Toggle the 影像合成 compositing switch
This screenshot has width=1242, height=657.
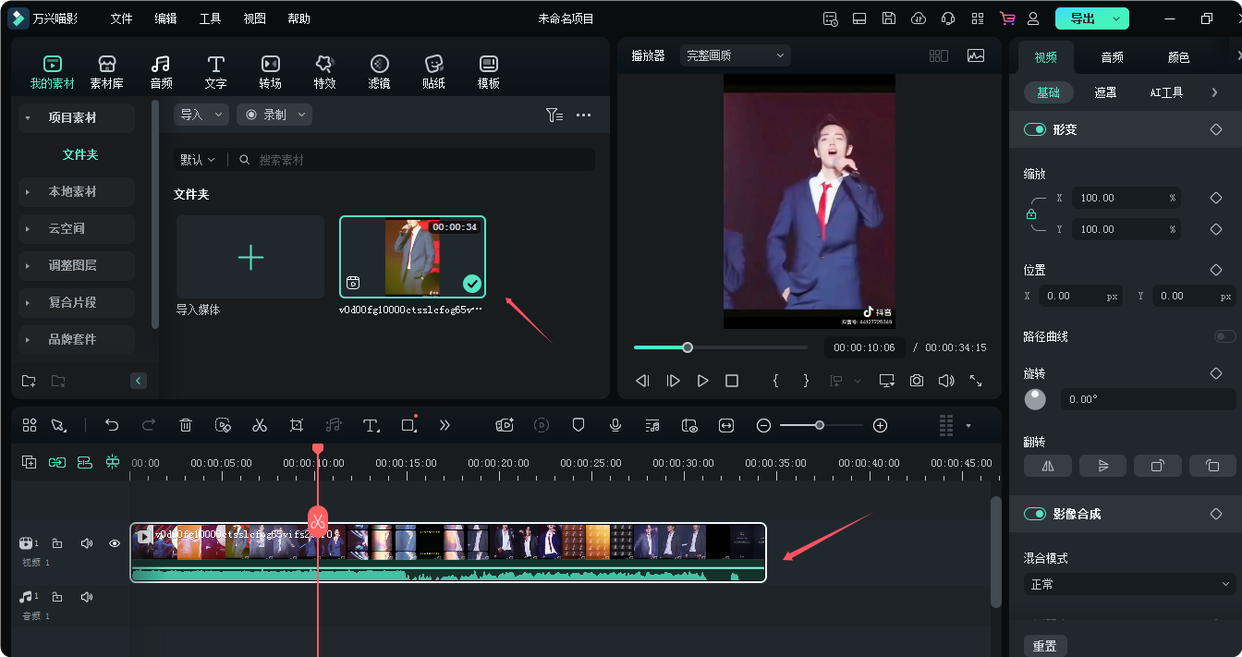[1034, 514]
